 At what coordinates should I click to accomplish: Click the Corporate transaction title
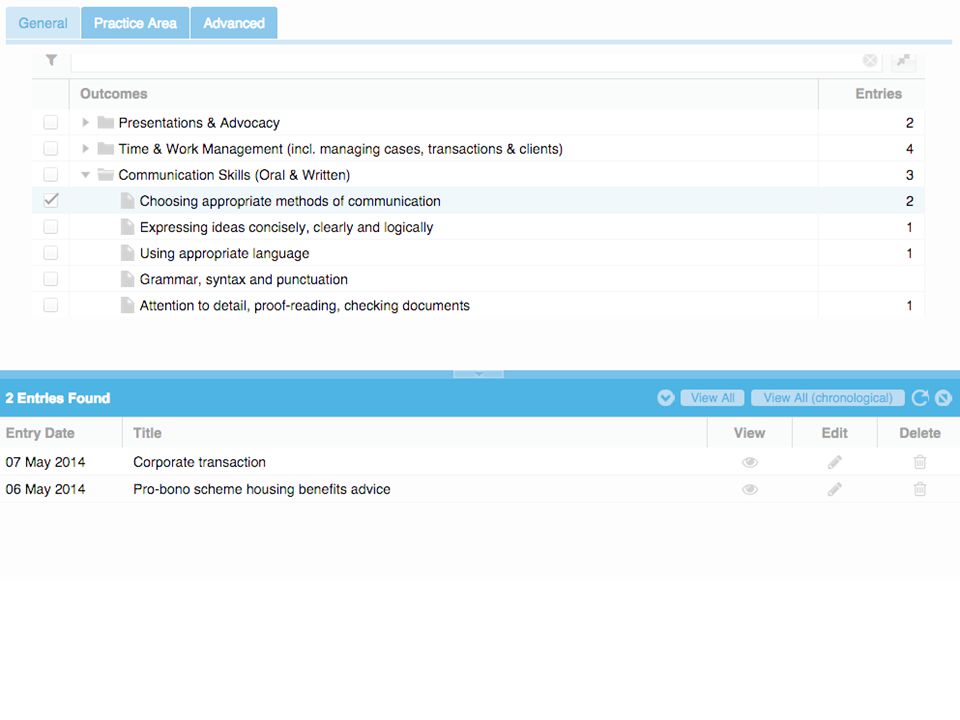pyautogui.click(x=200, y=462)
